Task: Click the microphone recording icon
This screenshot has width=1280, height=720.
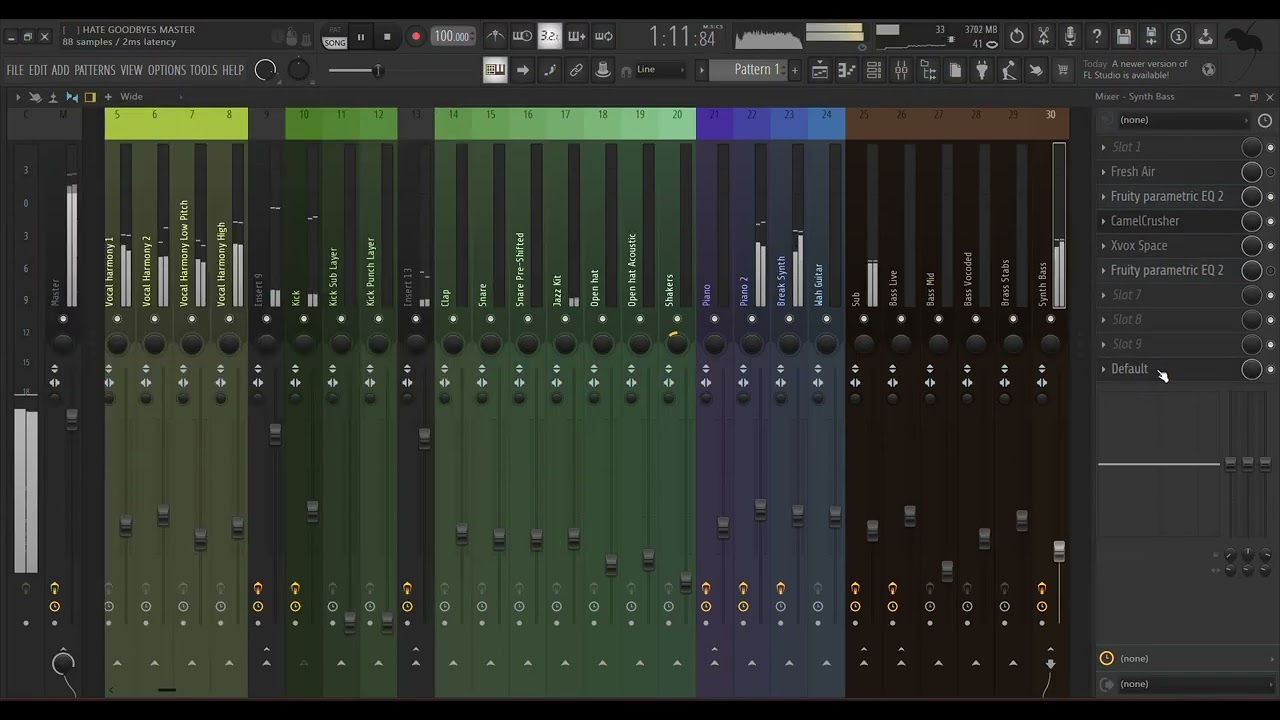Action: click(1070, 37)
